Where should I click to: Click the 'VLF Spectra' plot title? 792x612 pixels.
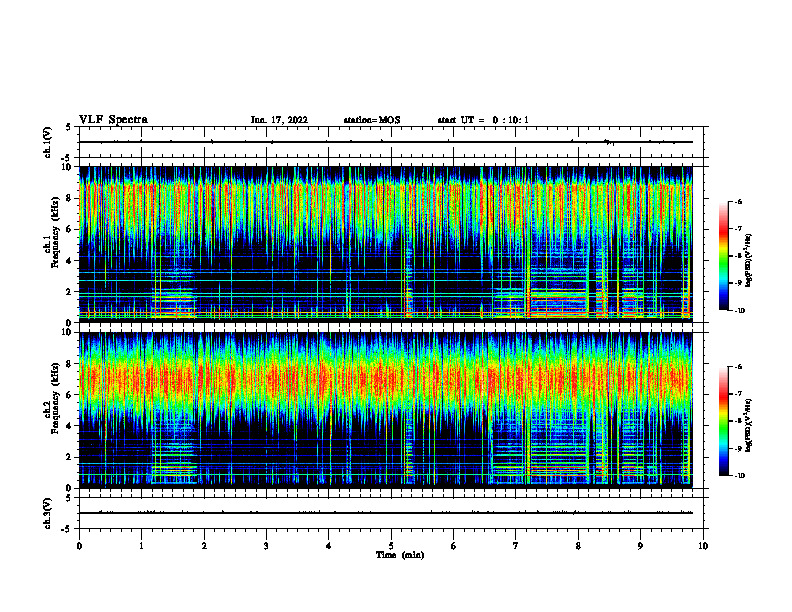coord(113,120)
